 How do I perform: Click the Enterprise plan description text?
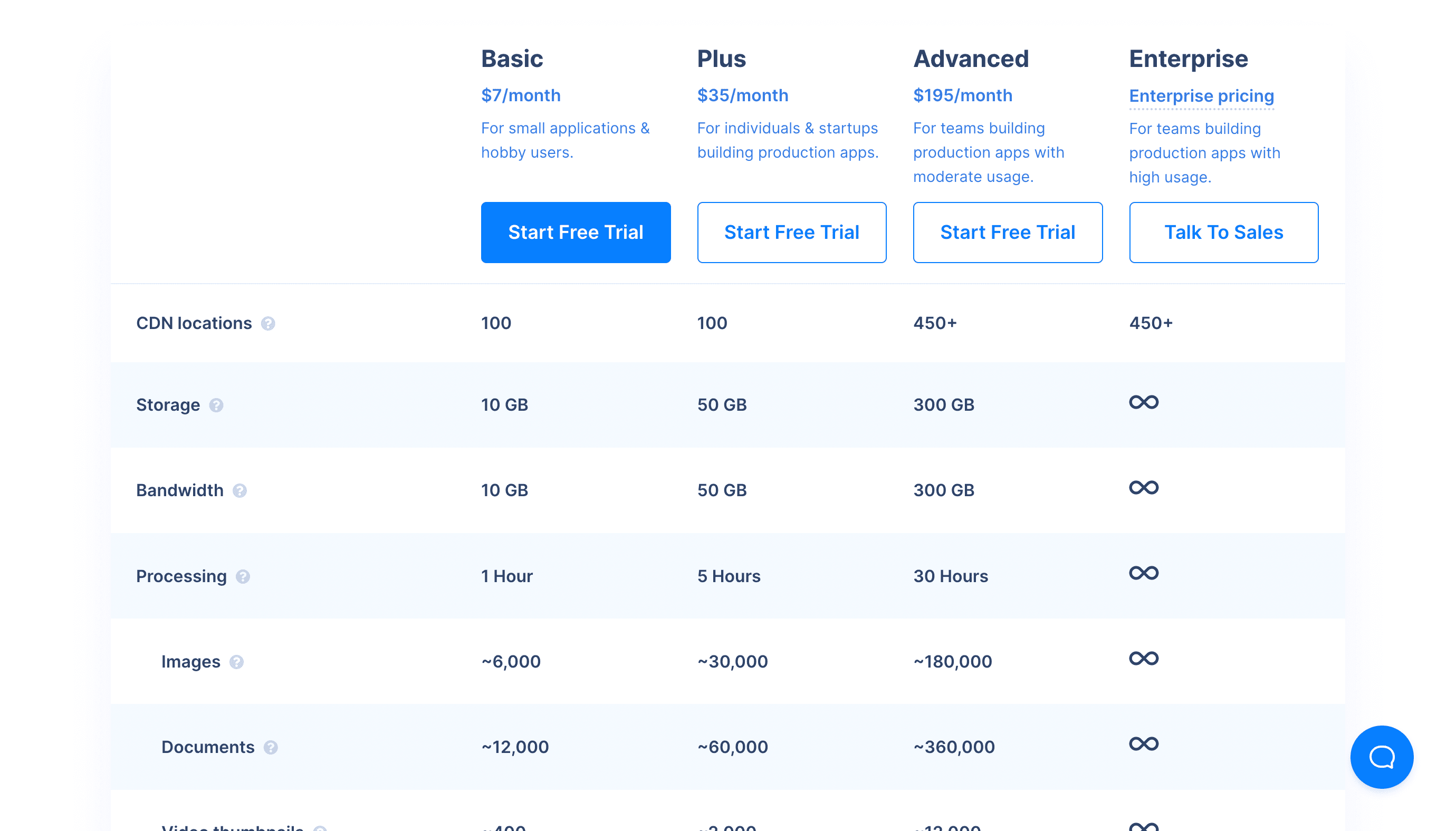point(1205,153)
